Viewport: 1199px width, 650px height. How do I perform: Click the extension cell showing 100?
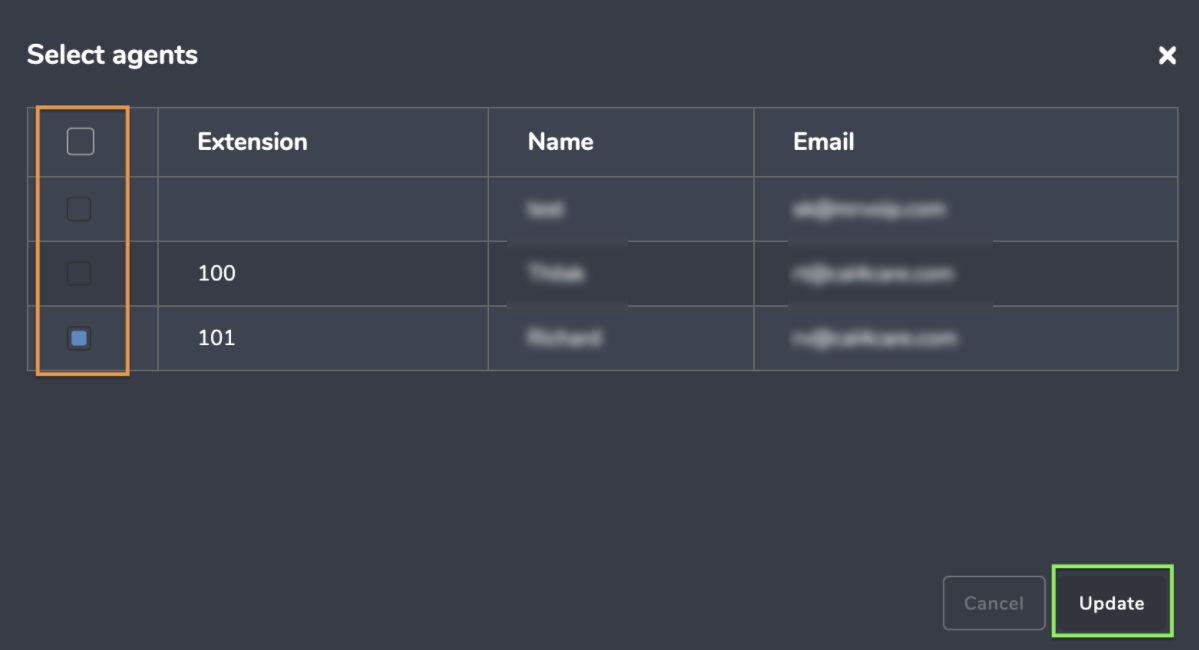pos(323,274)
